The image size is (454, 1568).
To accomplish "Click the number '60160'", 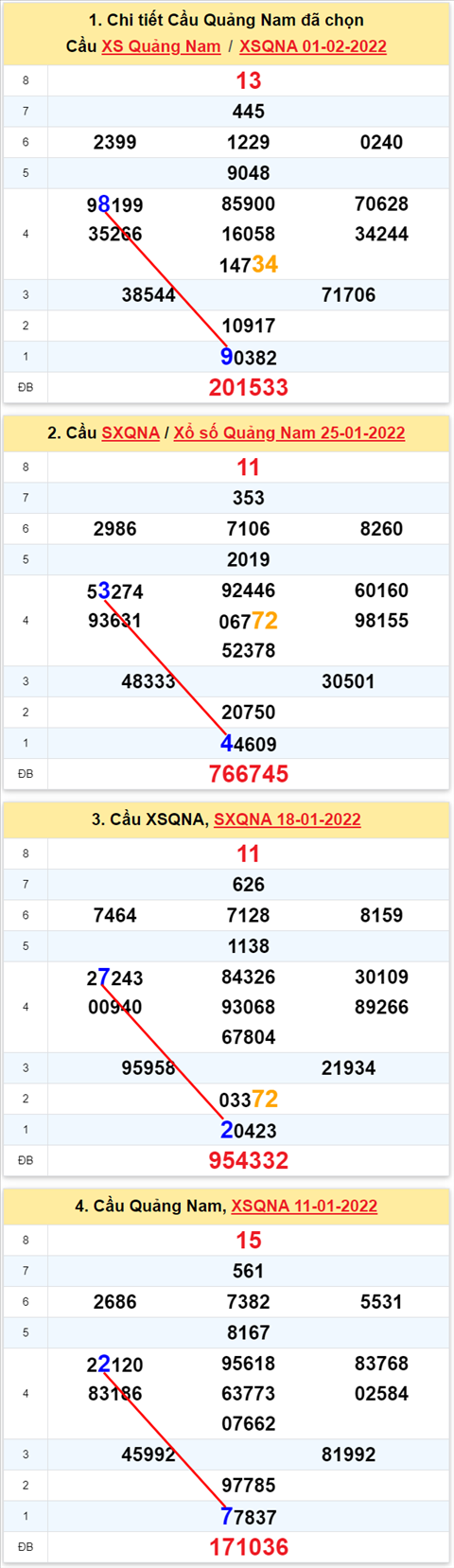I will click(x=382, y=590).
